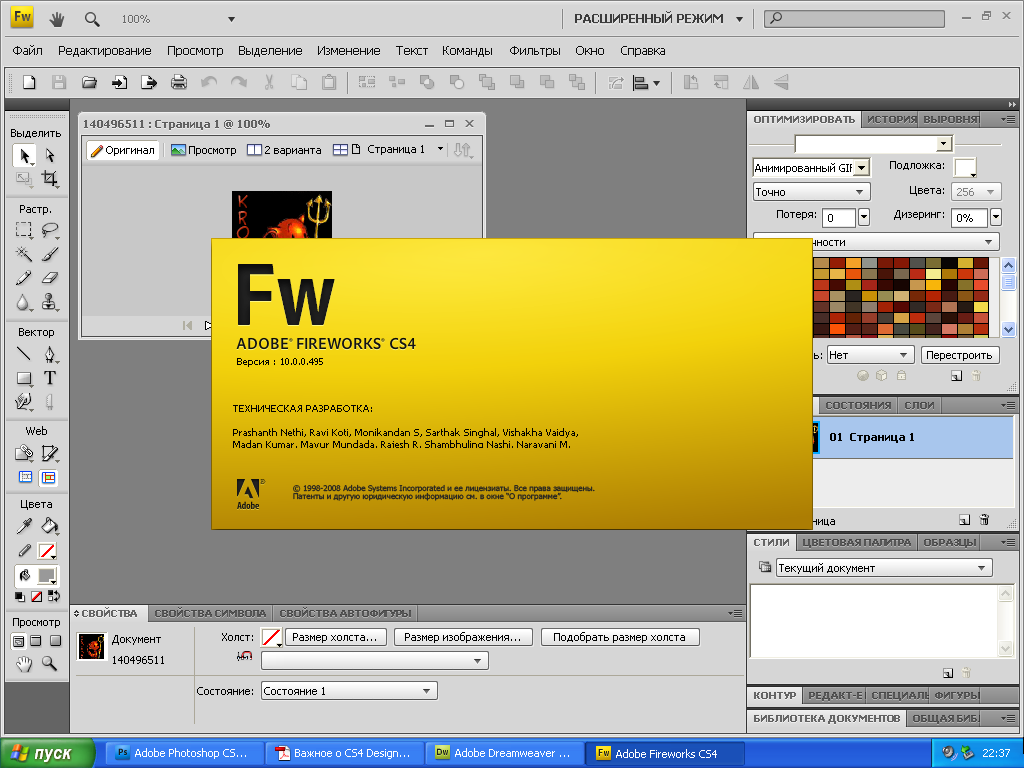
Task: Click the Hand tool in the application bar
Action: click(x=57, y=19)
